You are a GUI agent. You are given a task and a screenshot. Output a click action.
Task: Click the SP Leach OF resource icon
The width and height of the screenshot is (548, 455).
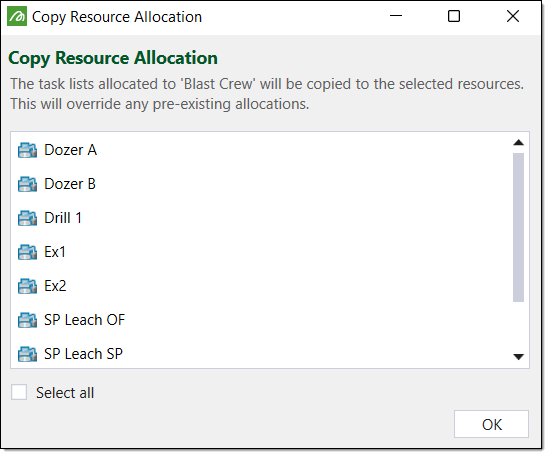click(27, 320)
